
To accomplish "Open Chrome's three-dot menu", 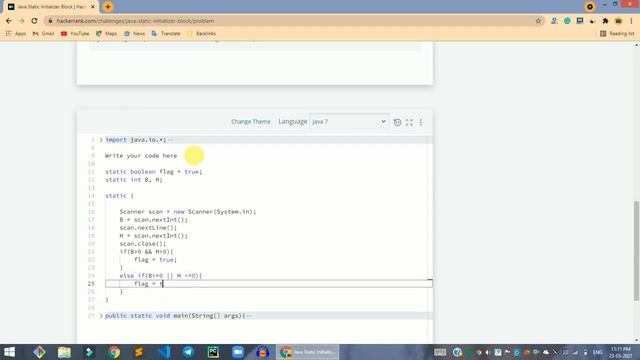I will pos(631,21).
